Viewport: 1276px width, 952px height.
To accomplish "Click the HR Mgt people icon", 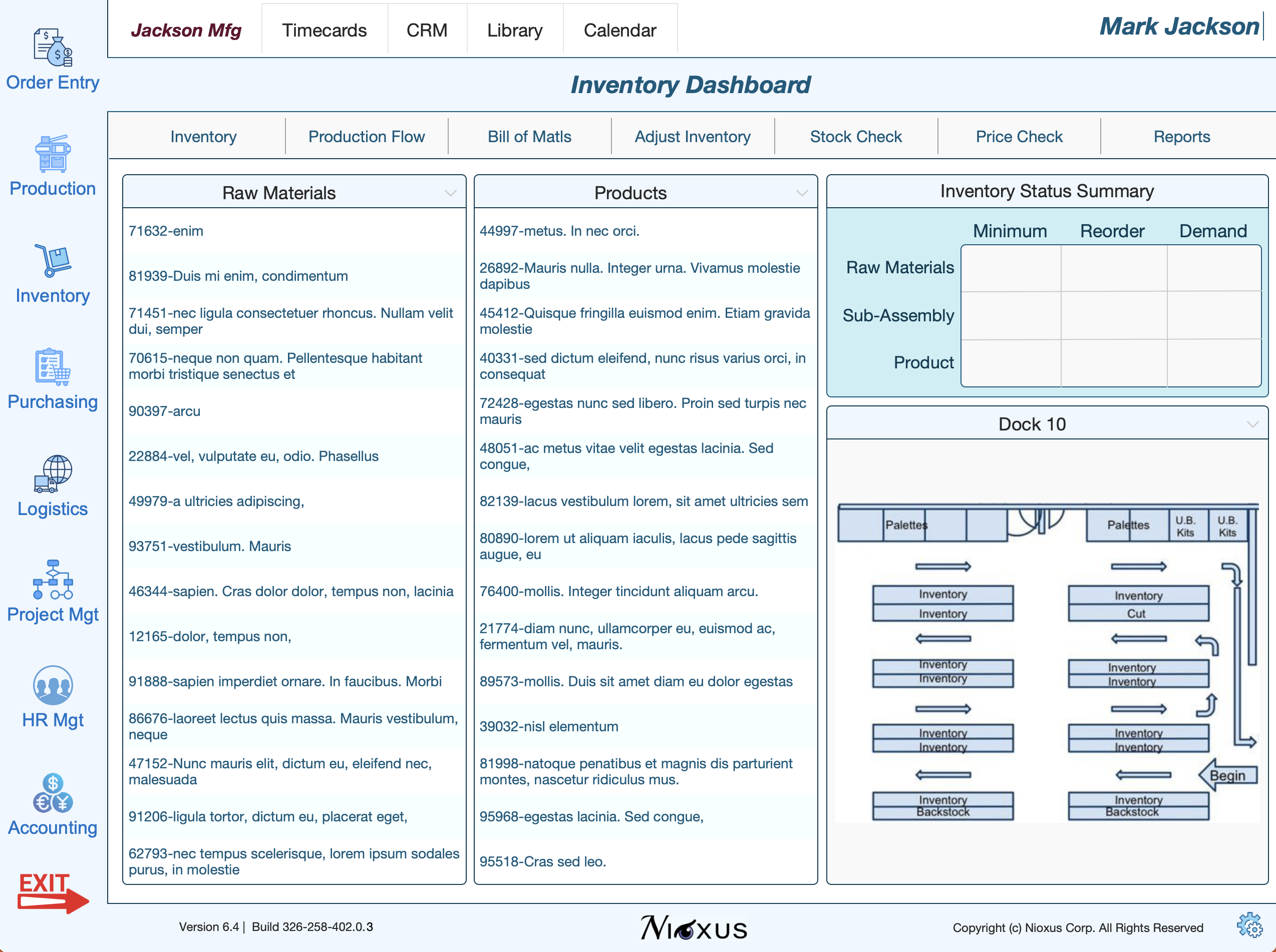I will tap(53, 686).
